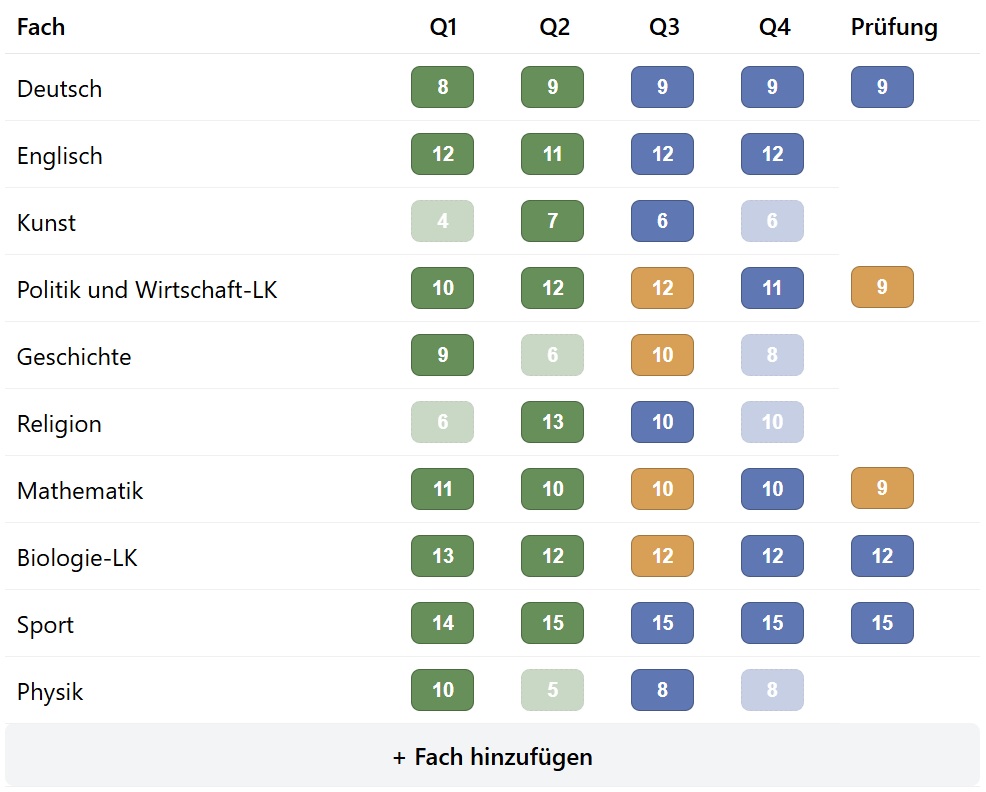Click the Physik Q3 grade 8
Viewport: 986px width, 792px height.
pyautogui.click(x=662, y=690)
